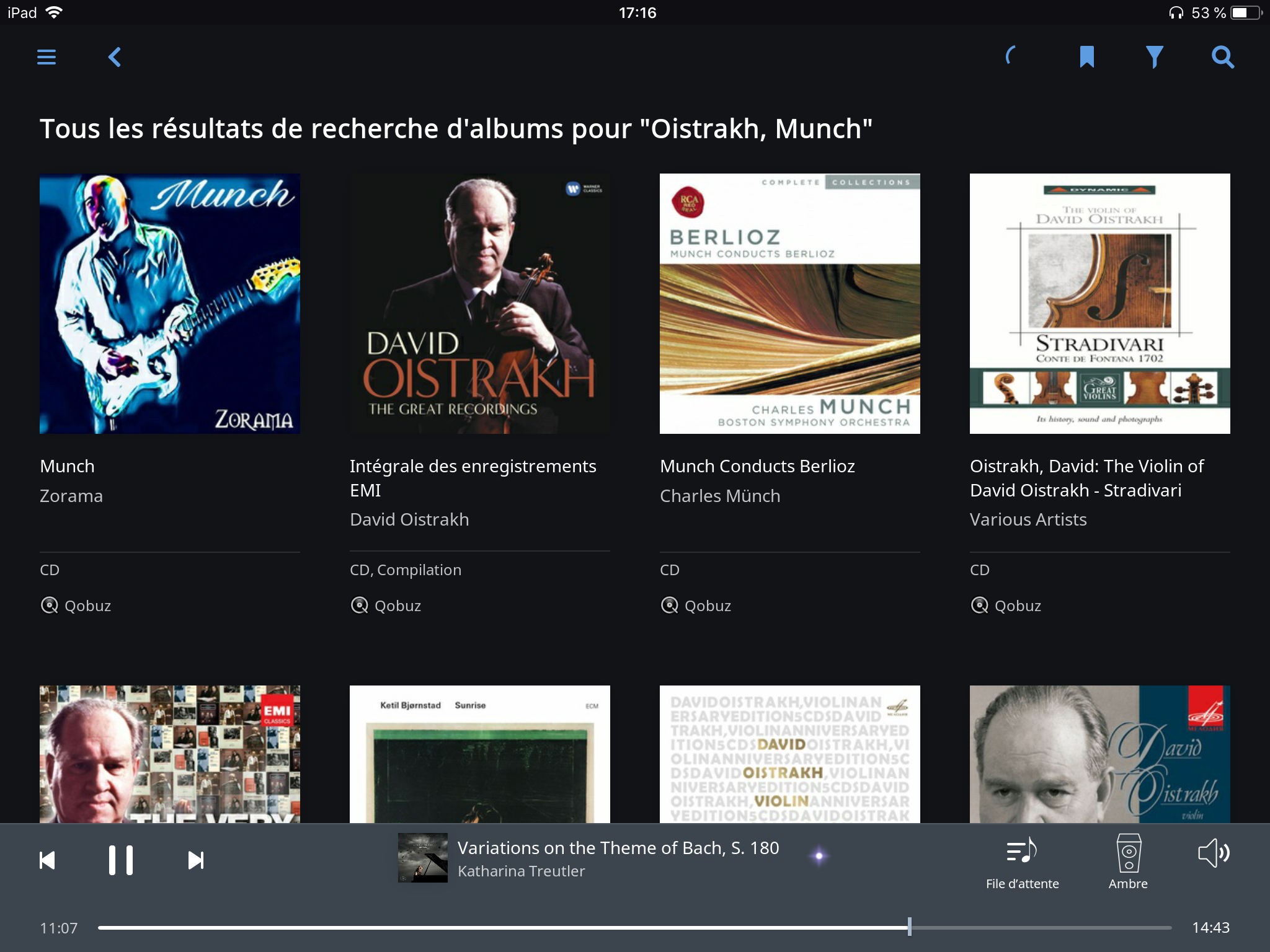Open the Violin Anniversary Edition text cover

[790, 754]
